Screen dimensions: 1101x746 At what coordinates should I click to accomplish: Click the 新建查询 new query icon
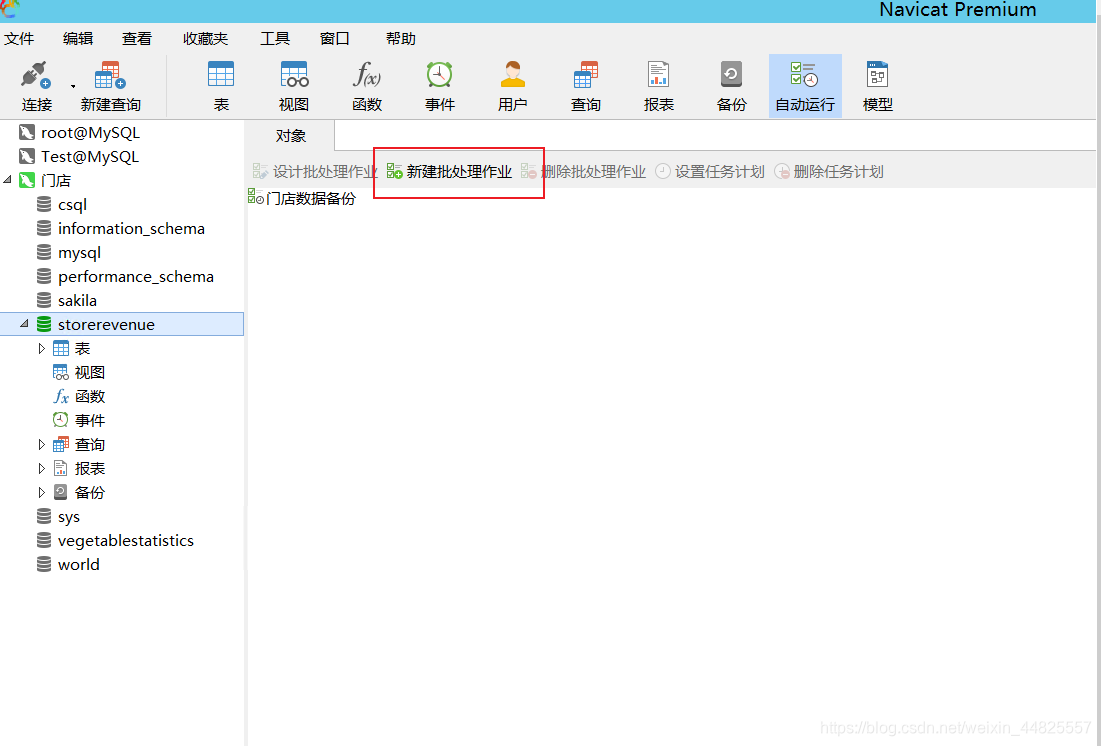click(x=110, y=76)
